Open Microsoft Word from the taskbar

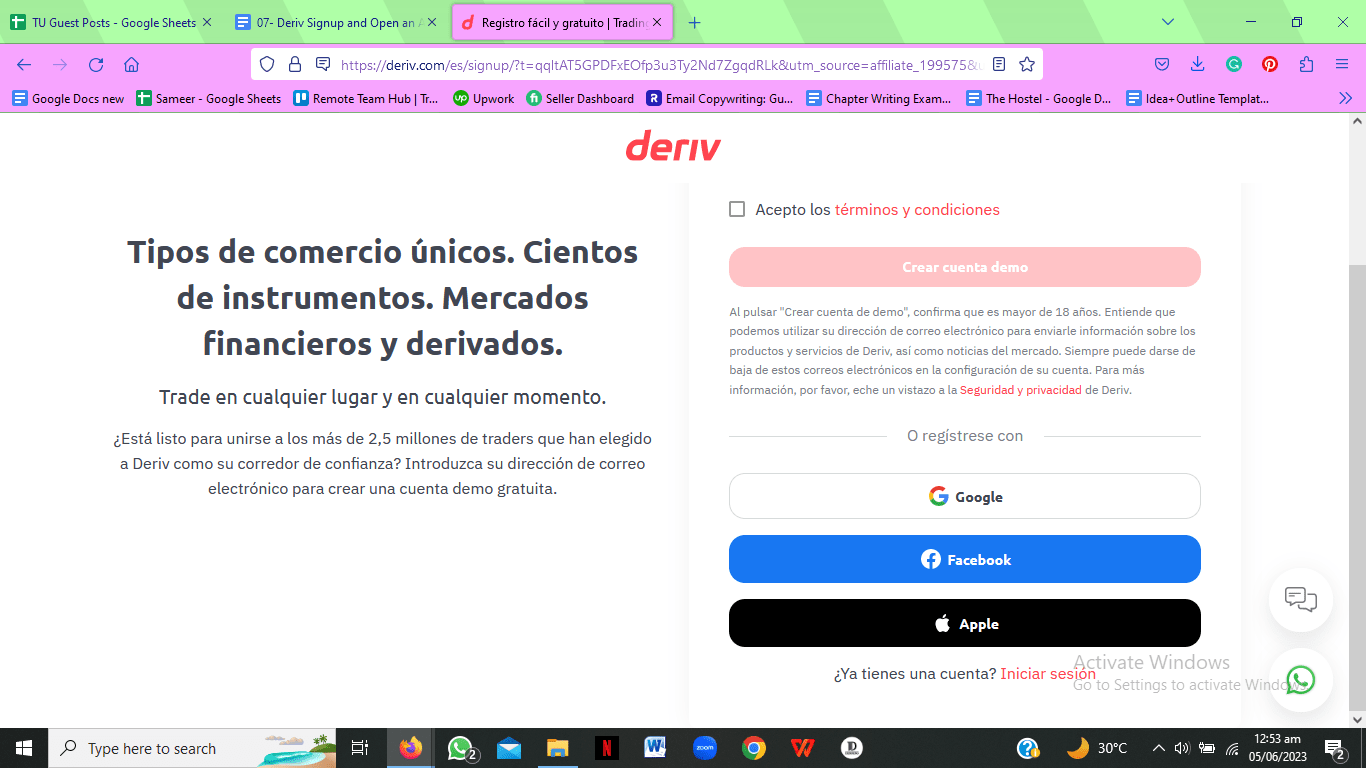(656, 748)
